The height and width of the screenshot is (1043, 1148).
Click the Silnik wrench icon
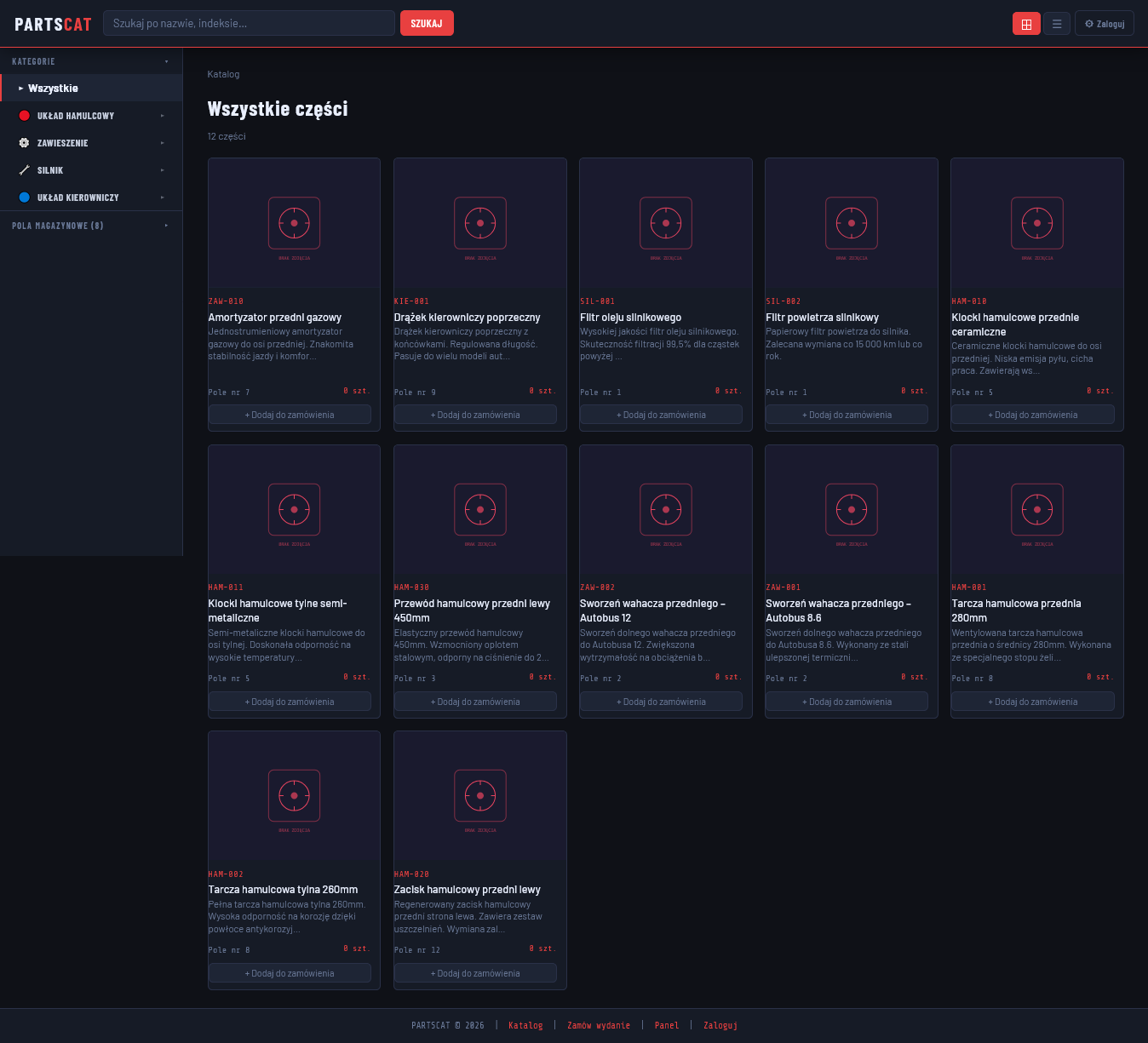pos(25,170)
